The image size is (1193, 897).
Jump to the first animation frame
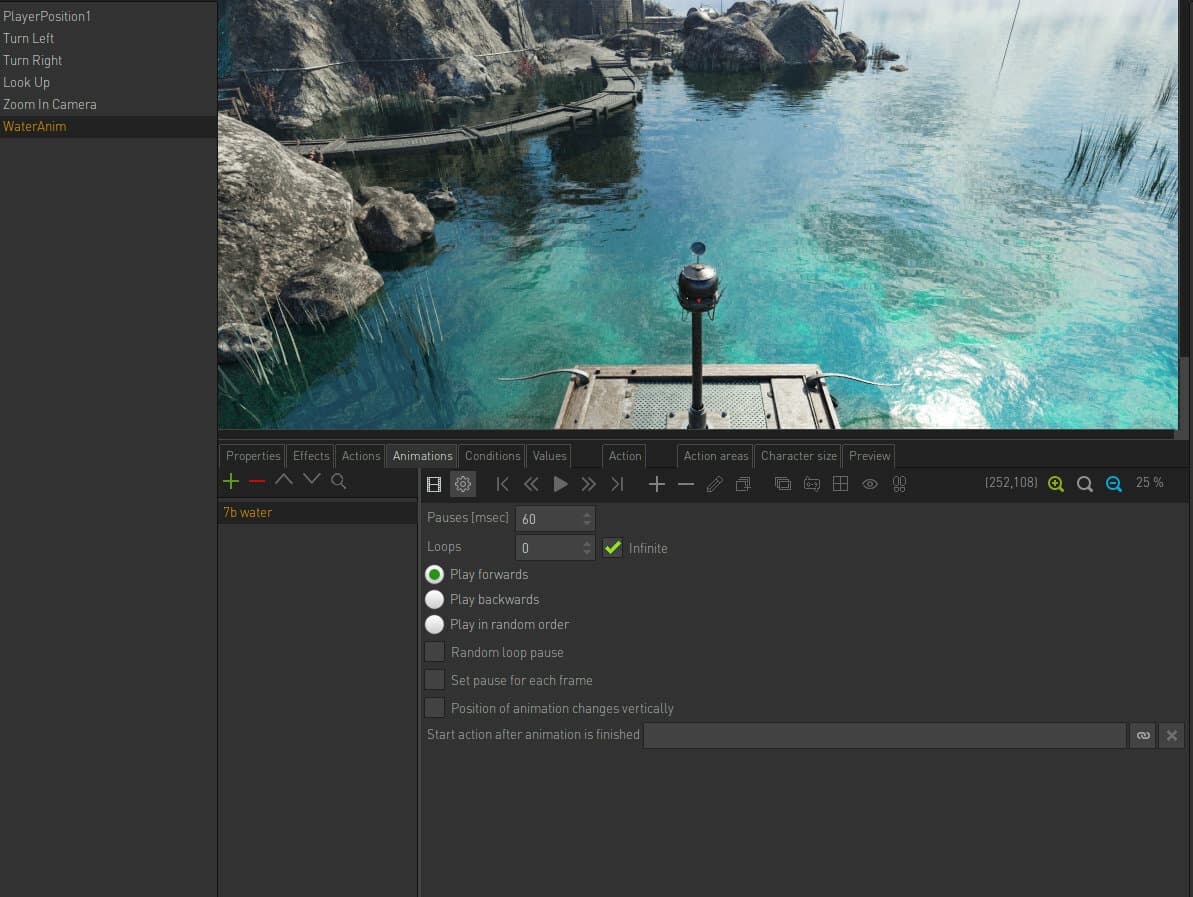click(x=502, y=484)
